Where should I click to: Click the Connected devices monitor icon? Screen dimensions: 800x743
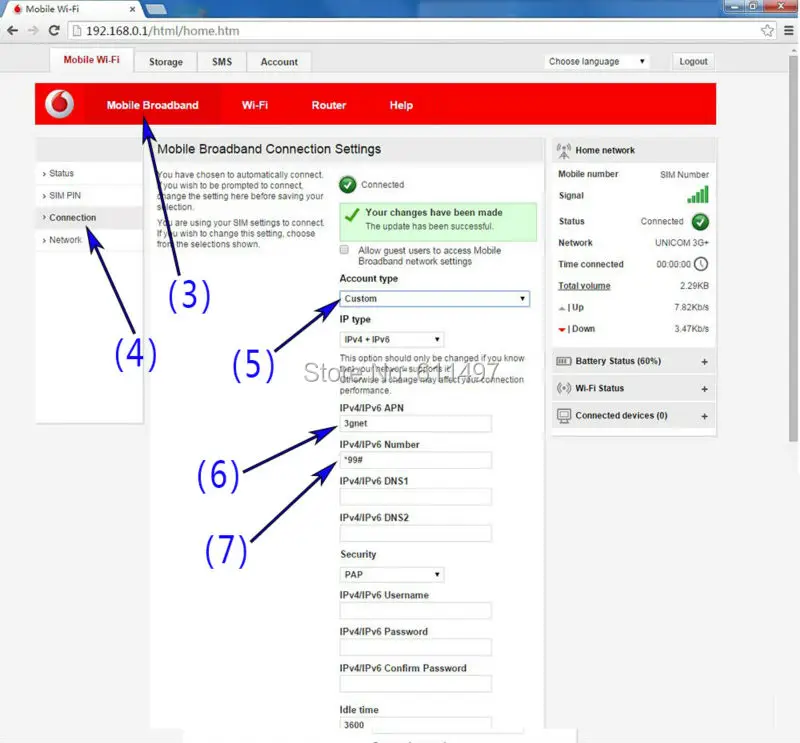pos(564,416)
